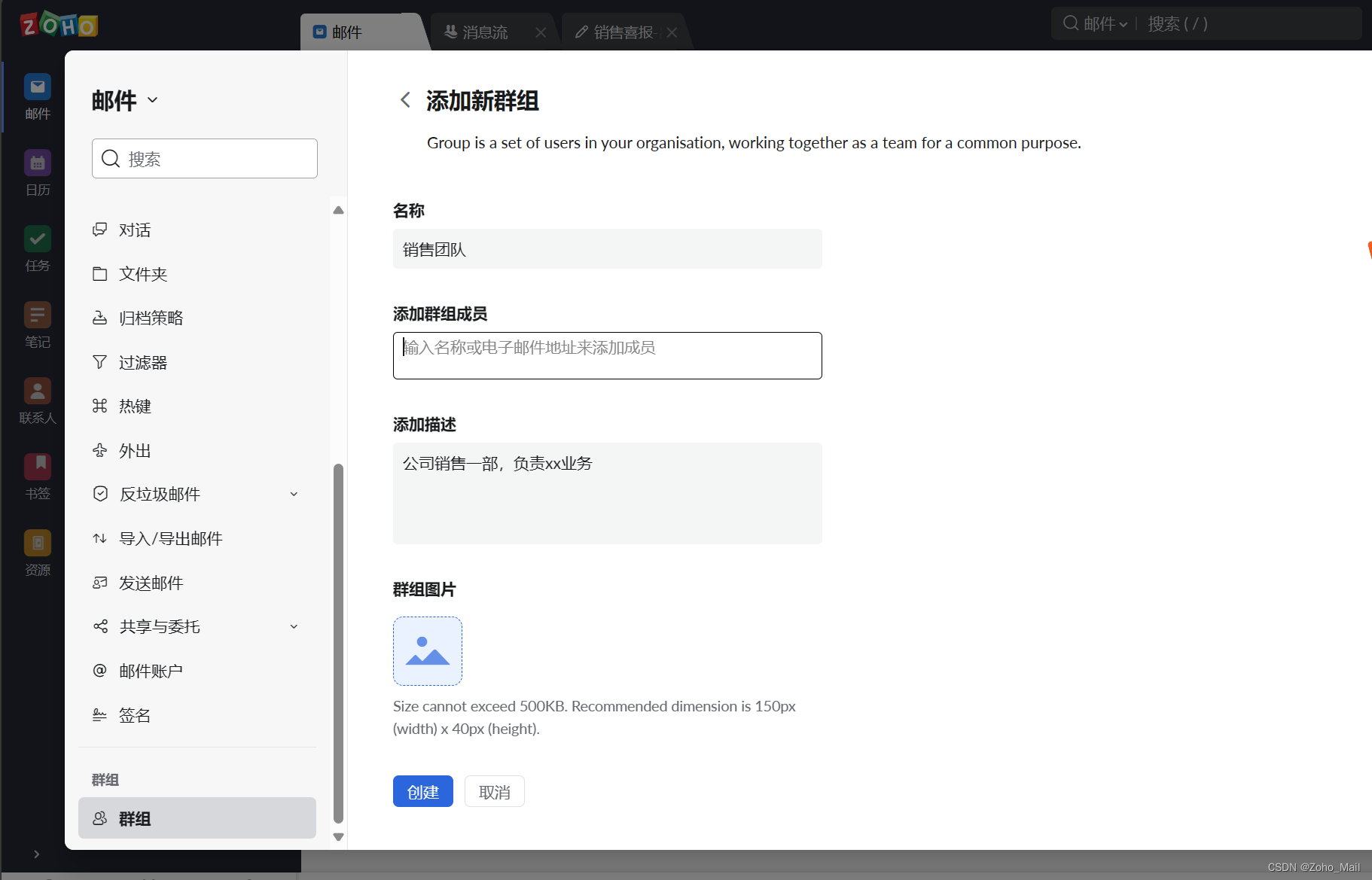
Task: Expand the 共享与委托 section chevron
Action: 294,626
